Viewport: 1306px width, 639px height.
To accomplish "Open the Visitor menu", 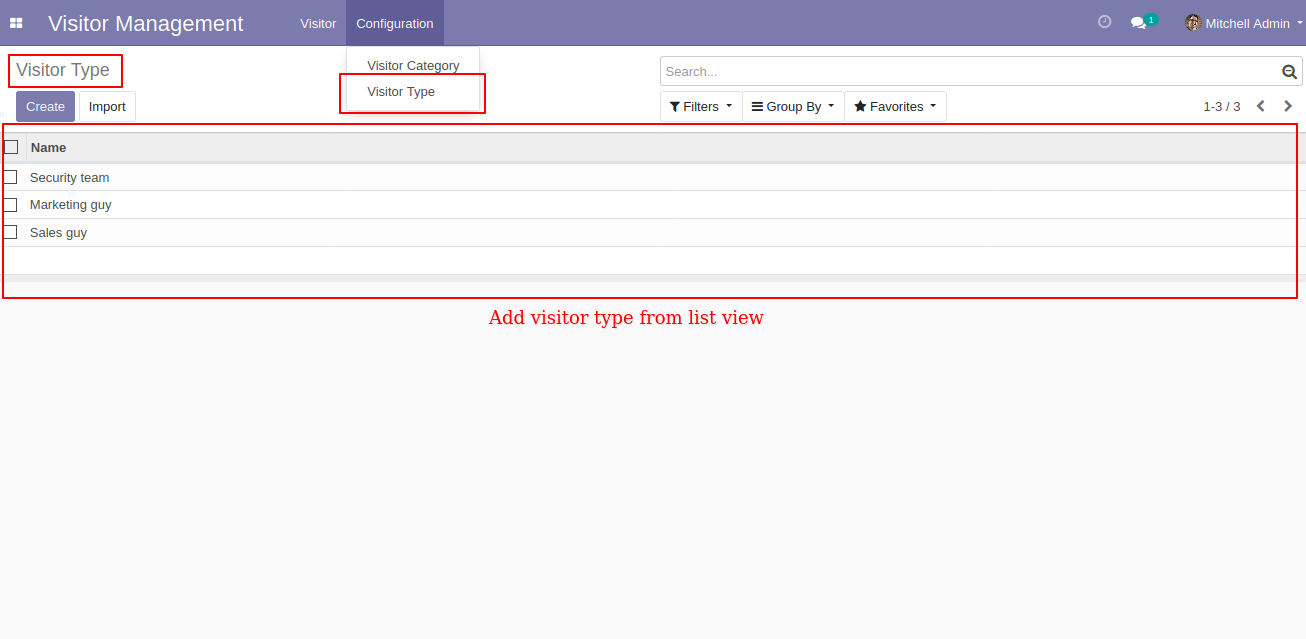I will click(318, 23).
